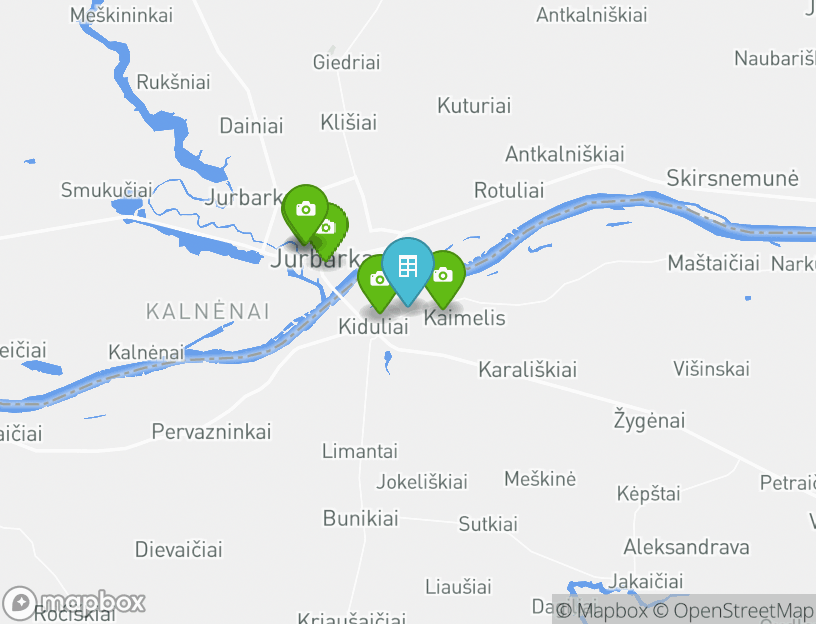Click the Karališkiai map label
Screen dimensions: 816x624
pos(527,370)
